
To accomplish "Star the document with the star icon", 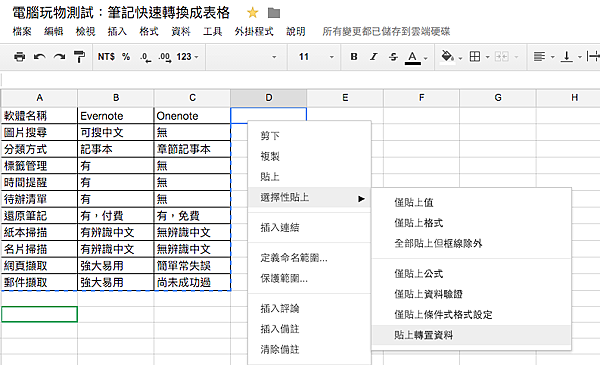I will (x=253, y=13).
